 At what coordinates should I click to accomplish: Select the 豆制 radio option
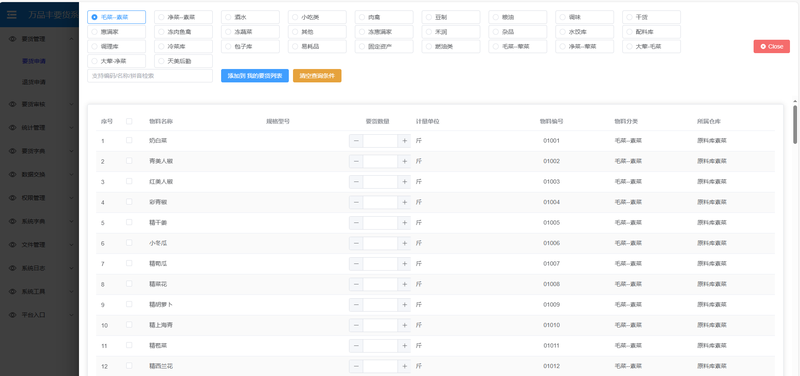451,17
